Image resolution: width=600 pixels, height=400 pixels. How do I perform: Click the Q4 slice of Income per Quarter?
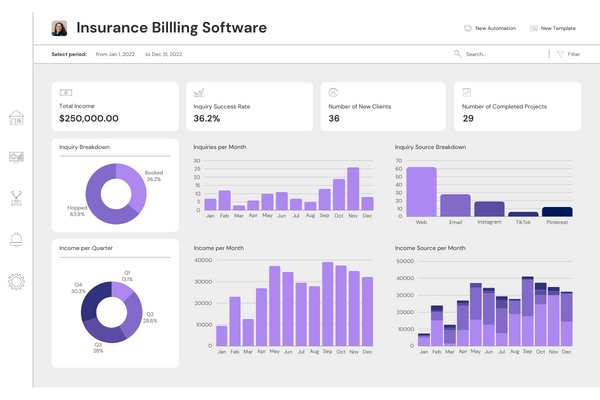pos(92,302)
